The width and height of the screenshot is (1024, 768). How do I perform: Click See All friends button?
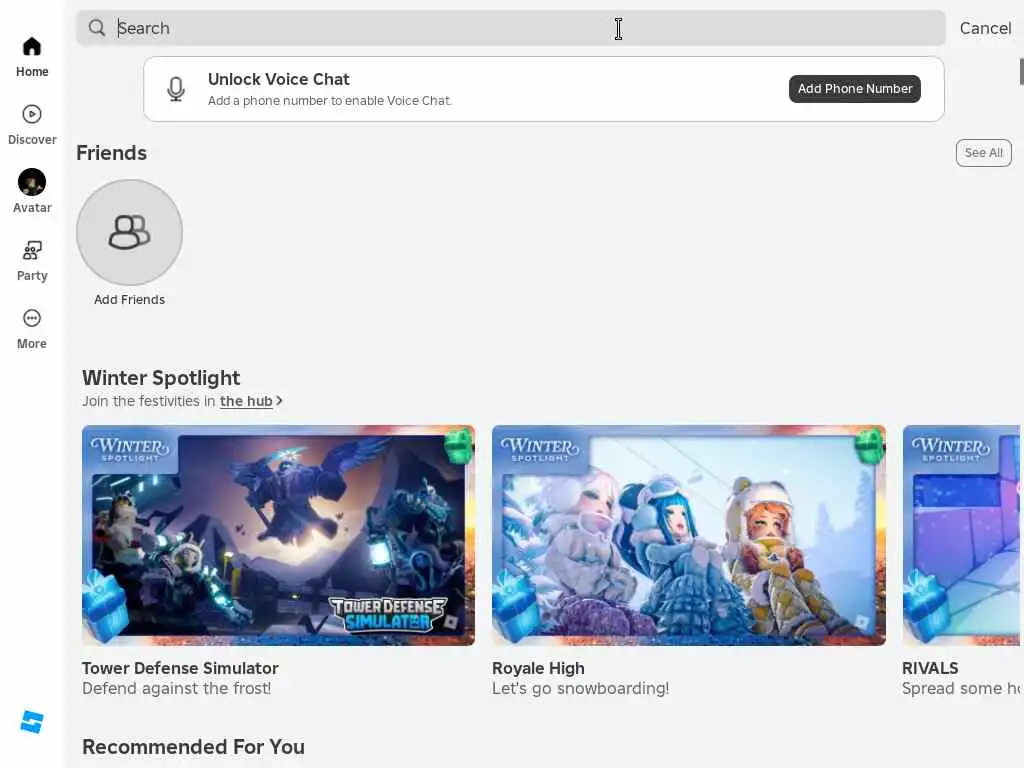pyautogui.click(x=983, y=153)
